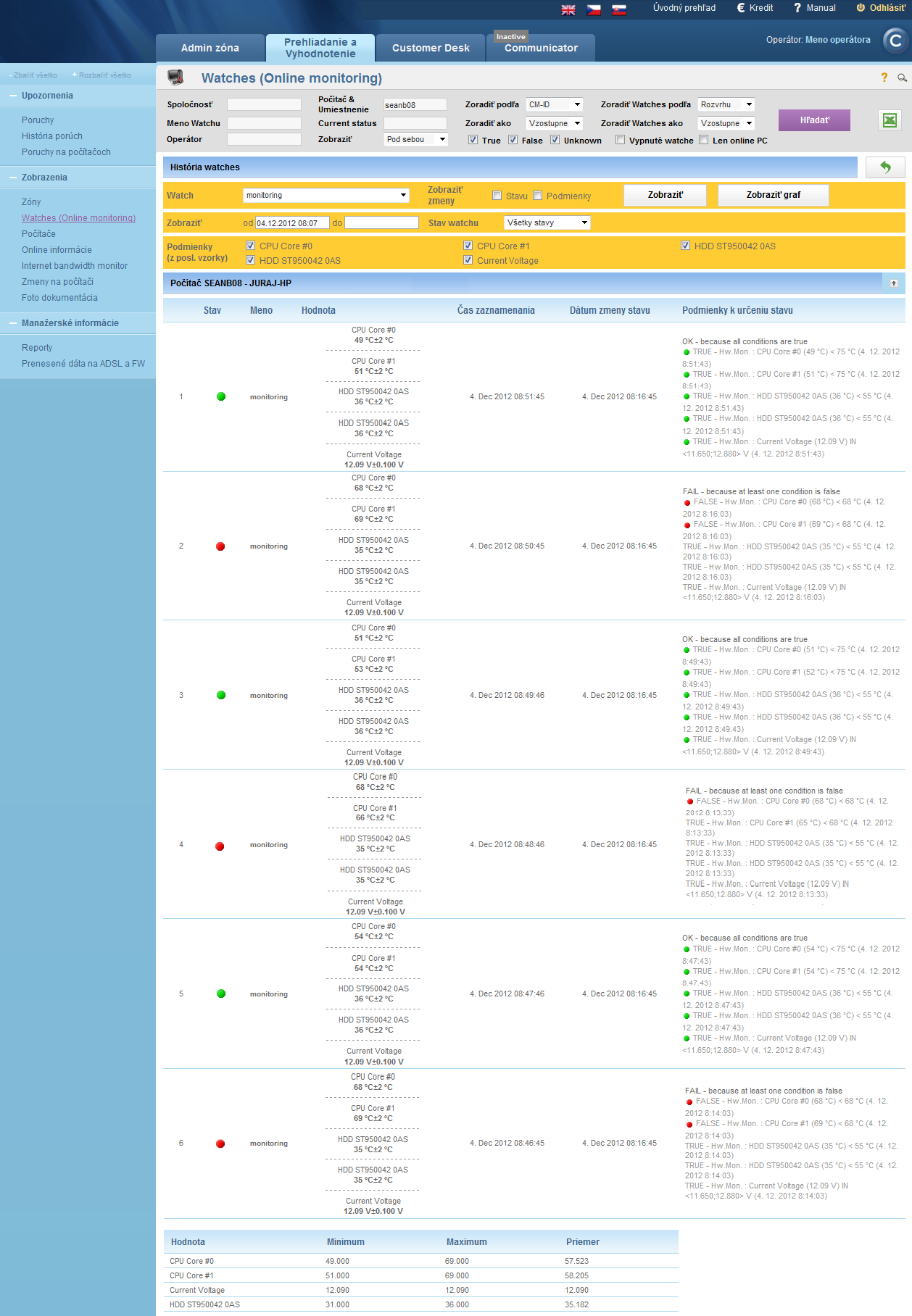This screenshot has width=912, height=1316.
Task: Open the Zoradiť Watches podľa Rozvrhu dropdown
Action: (726, 104)
